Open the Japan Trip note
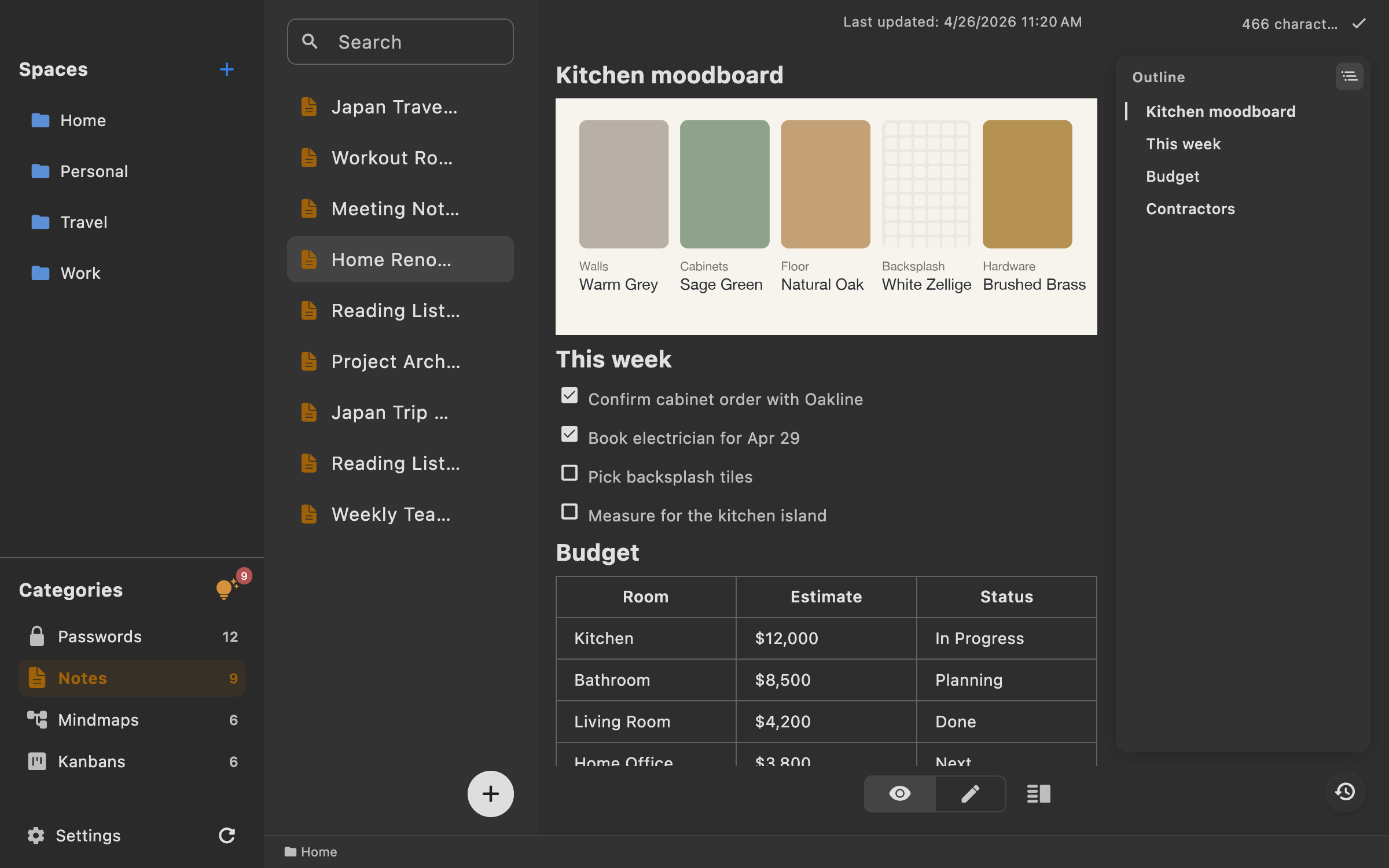The width and height of the screenshot is (1389, 868). click(400, 413)
